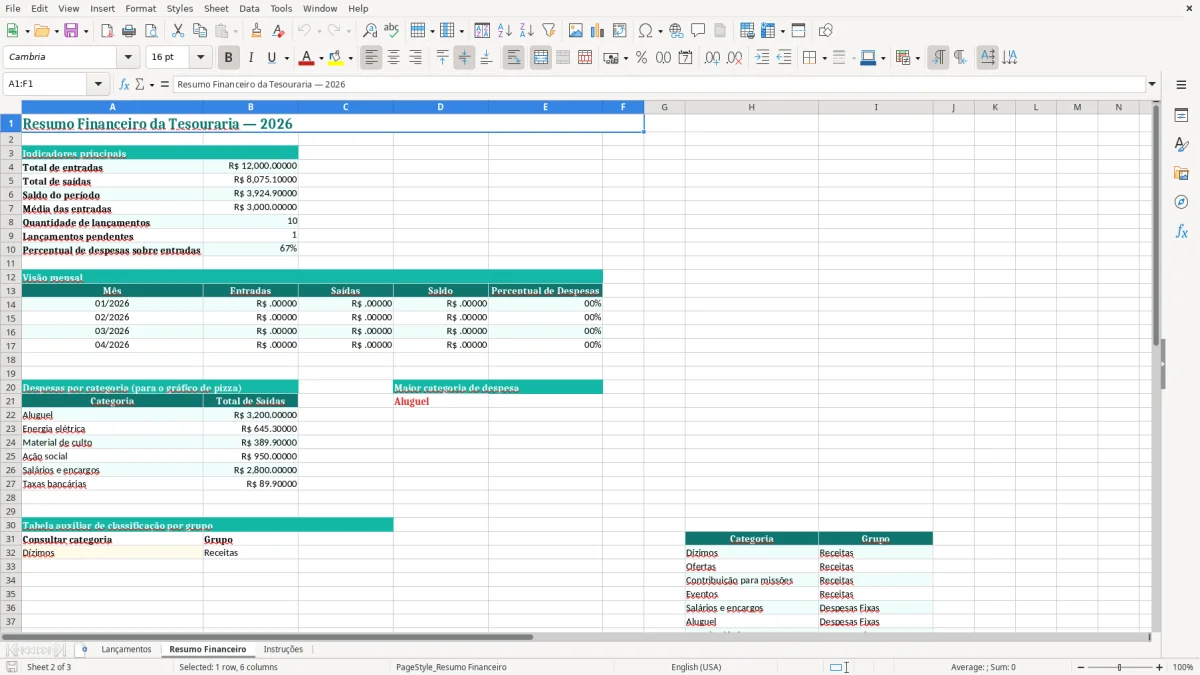Toggle Wrap Text button
Image resolution: width=1200 pixels, height=675 pixels.
tap(514, 58)
